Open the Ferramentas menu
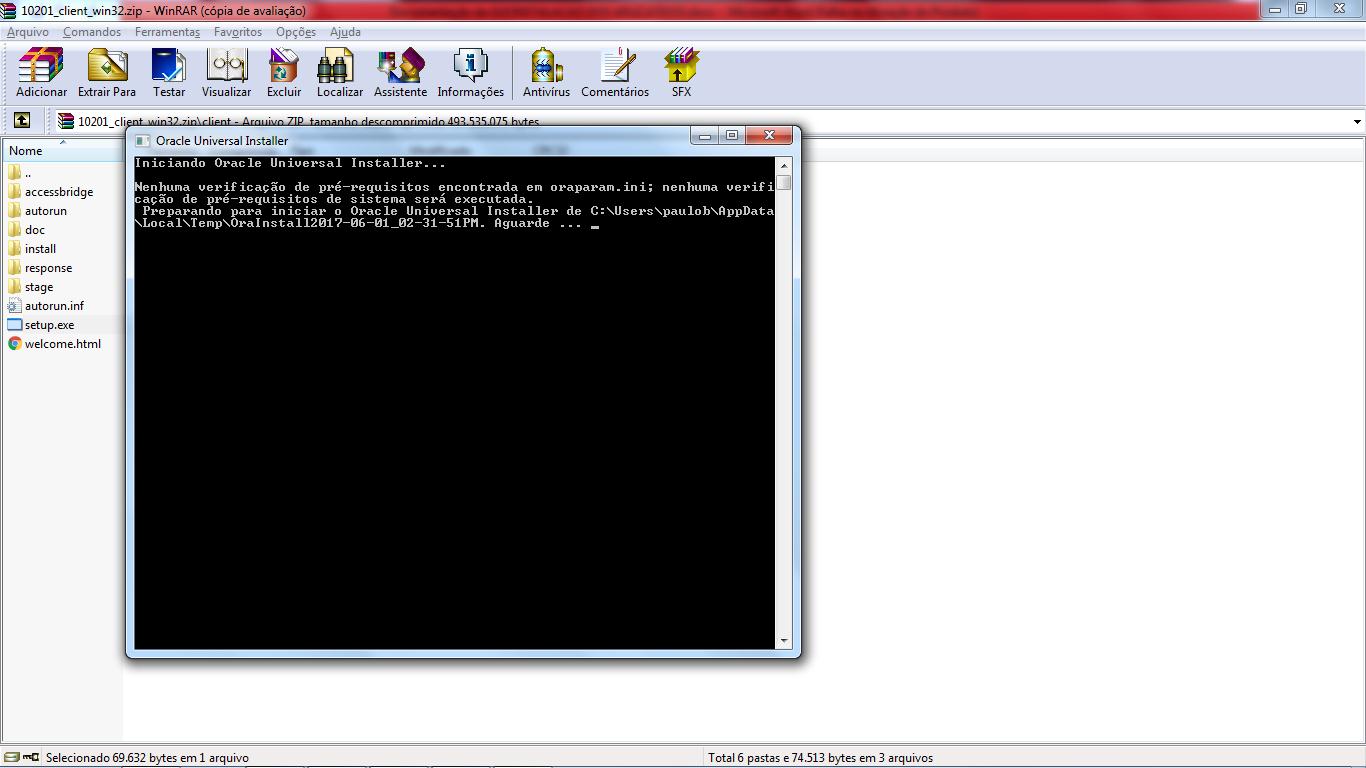The height and width of the screenshot is (768, 1366). (x=167, y=32)
